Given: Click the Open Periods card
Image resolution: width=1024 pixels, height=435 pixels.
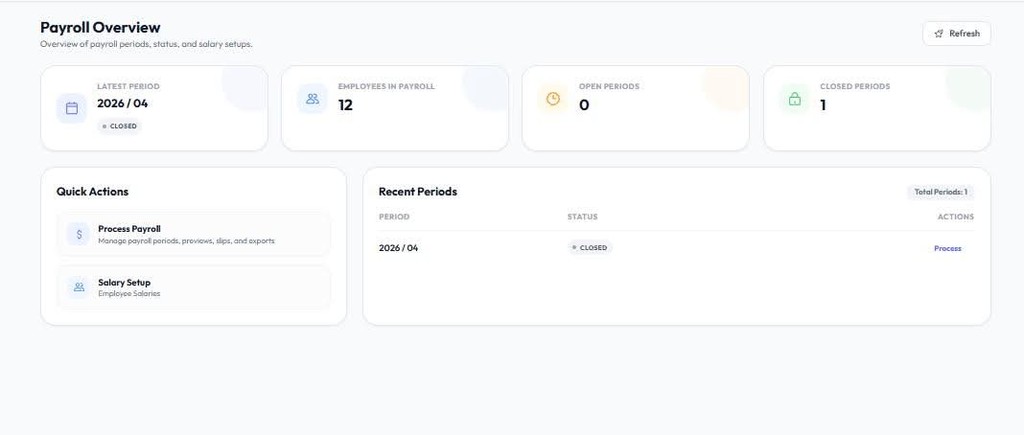Looking at the screenshot, I should coord(635,108).
